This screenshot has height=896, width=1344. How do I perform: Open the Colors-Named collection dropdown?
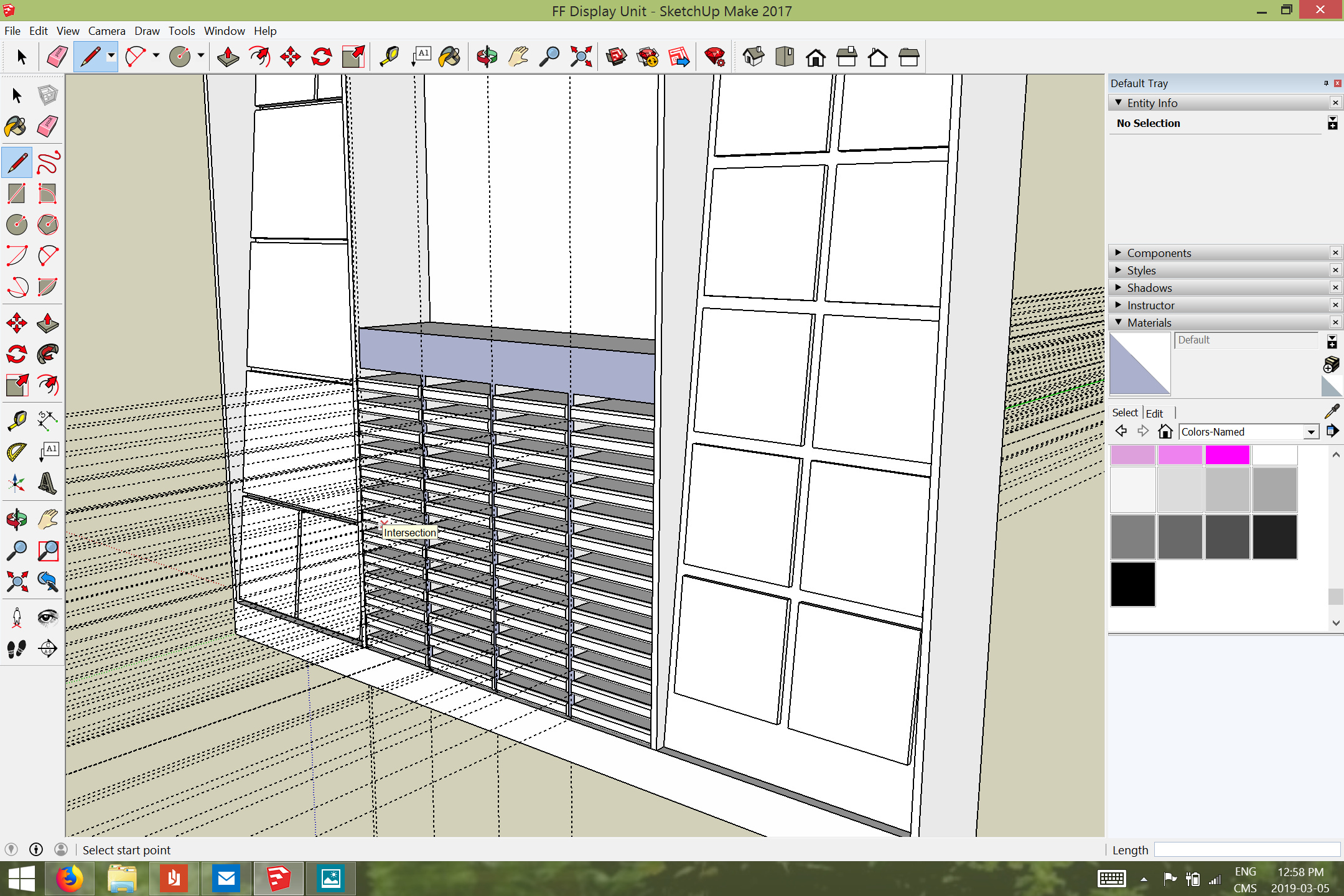tap(1311, 432)
